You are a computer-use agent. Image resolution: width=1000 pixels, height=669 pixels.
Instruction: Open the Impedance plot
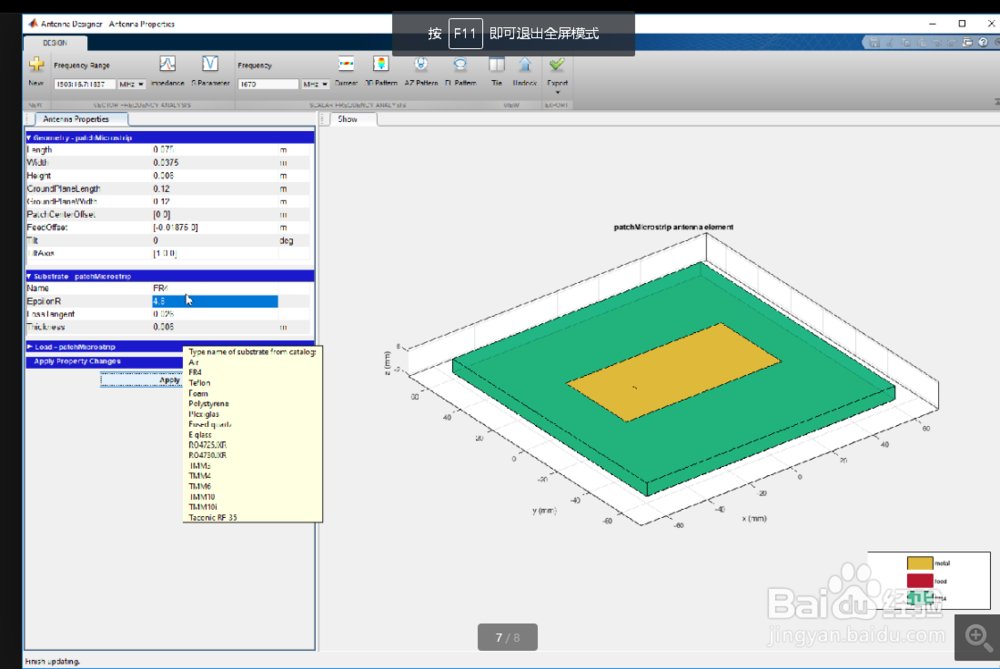[167, 64]
